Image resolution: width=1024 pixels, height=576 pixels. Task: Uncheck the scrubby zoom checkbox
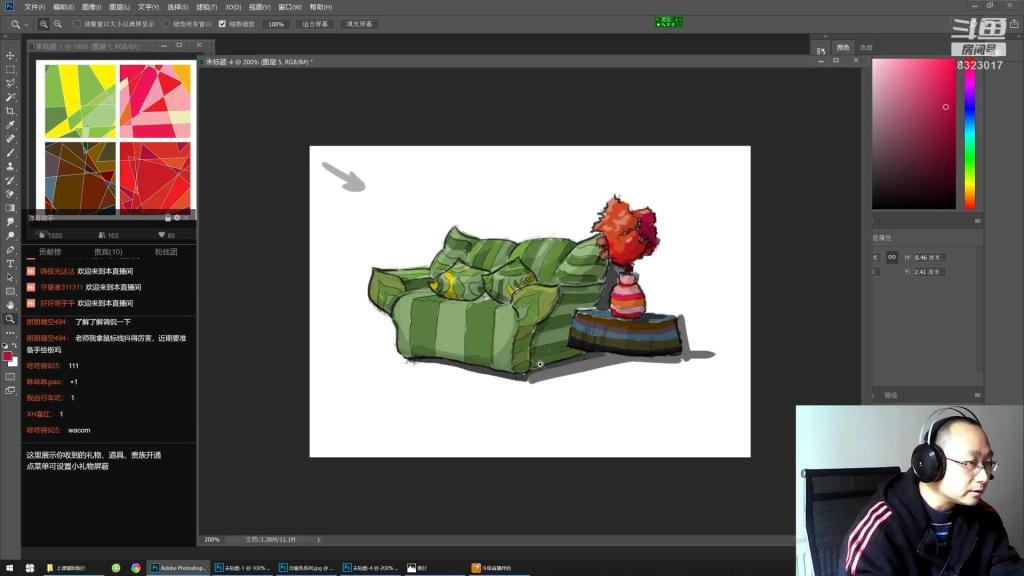222,24
